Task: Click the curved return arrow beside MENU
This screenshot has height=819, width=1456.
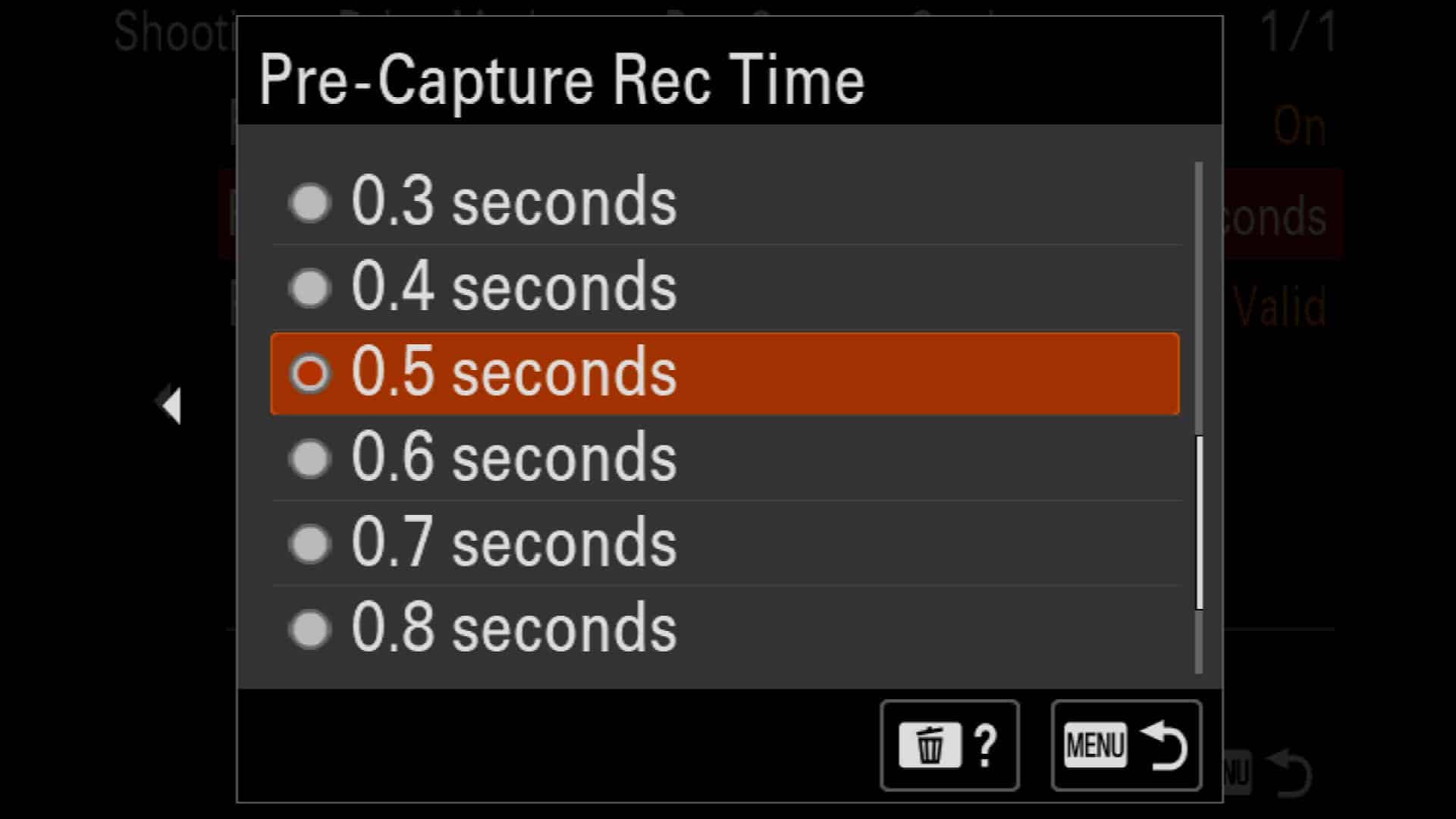Action: (1164, 745)
